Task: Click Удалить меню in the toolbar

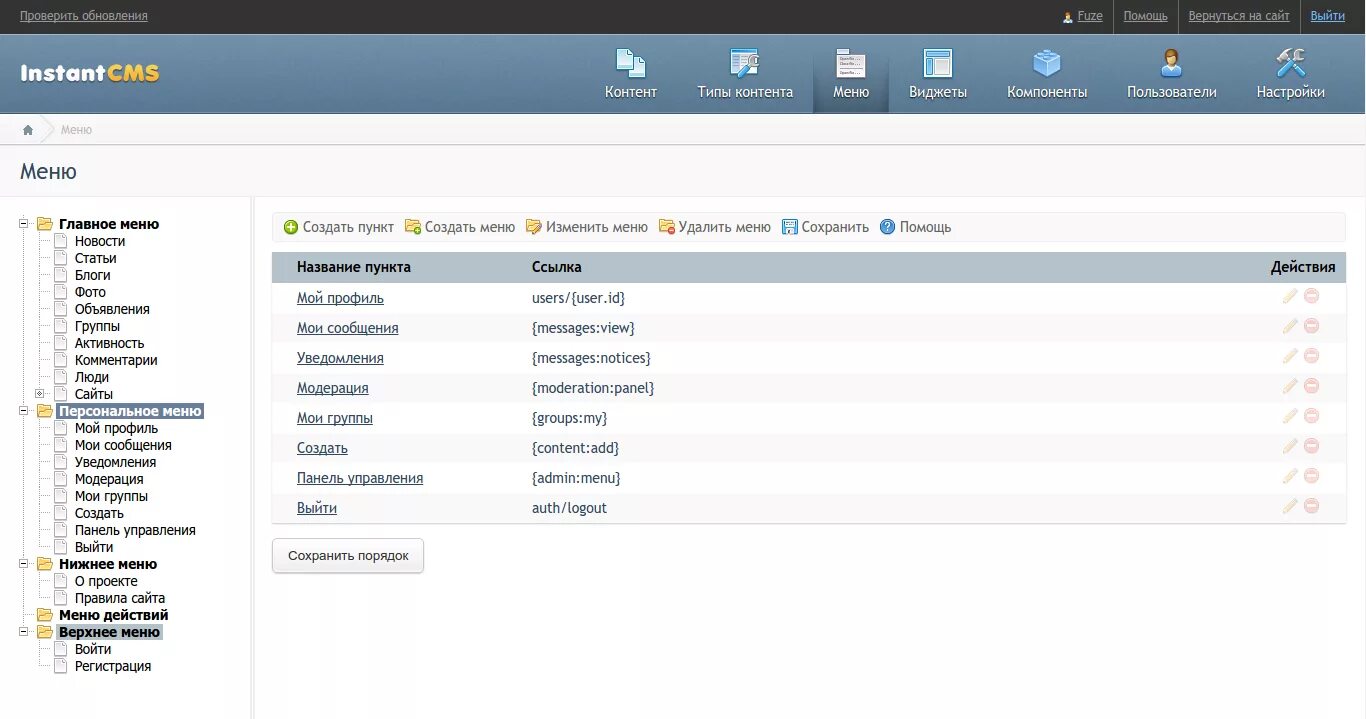Action: (x=715, y=227)
